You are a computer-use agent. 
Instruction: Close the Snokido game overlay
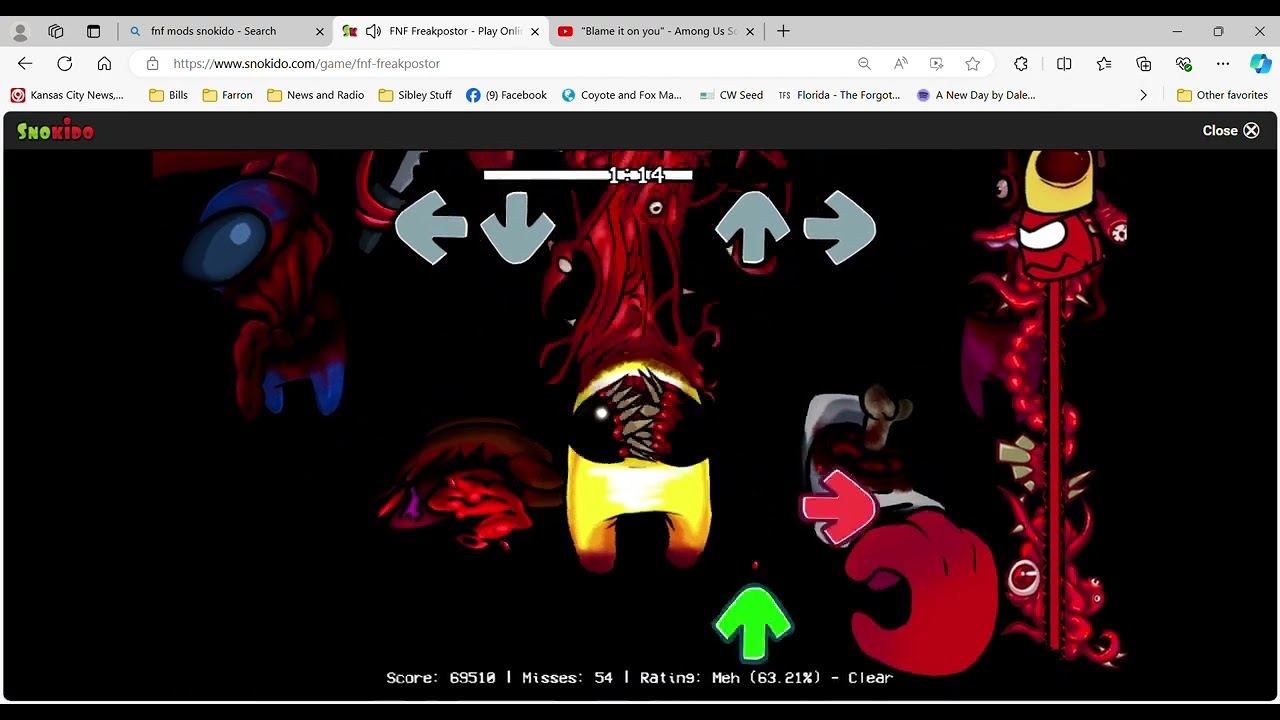(1231, 131)
